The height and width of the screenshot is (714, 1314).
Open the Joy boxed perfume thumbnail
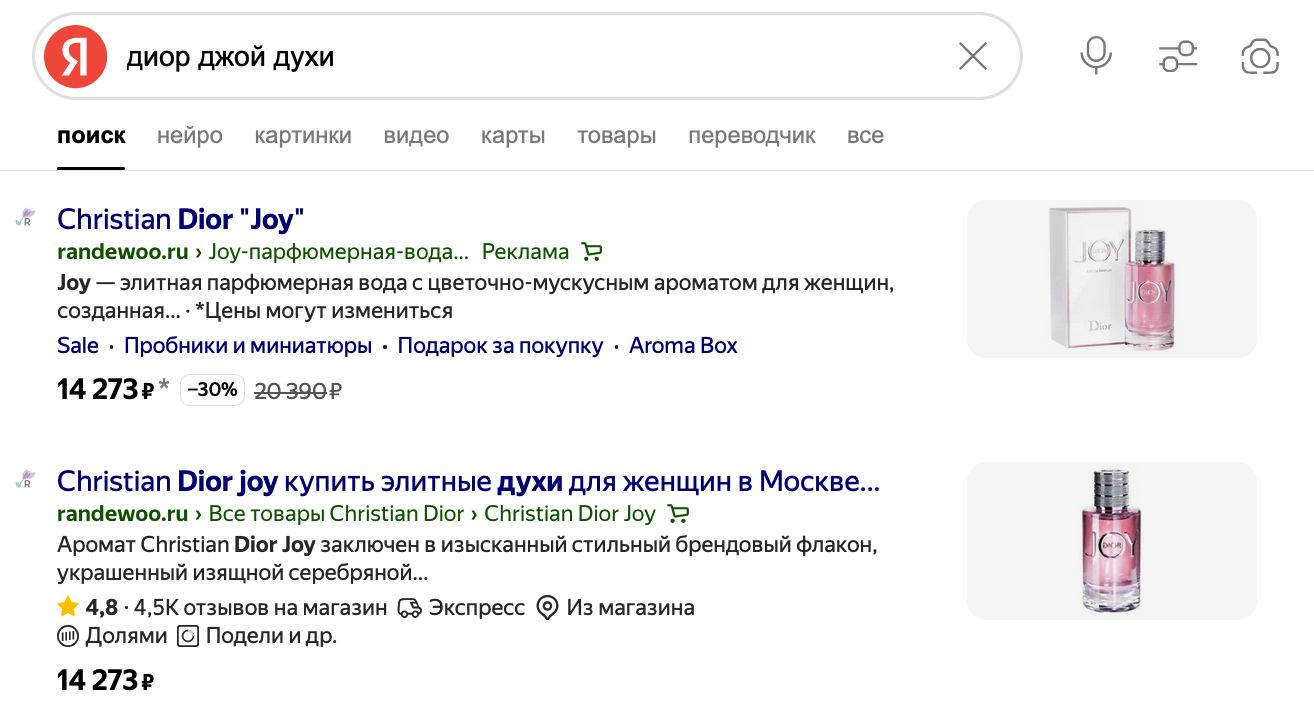(1111, 279)
